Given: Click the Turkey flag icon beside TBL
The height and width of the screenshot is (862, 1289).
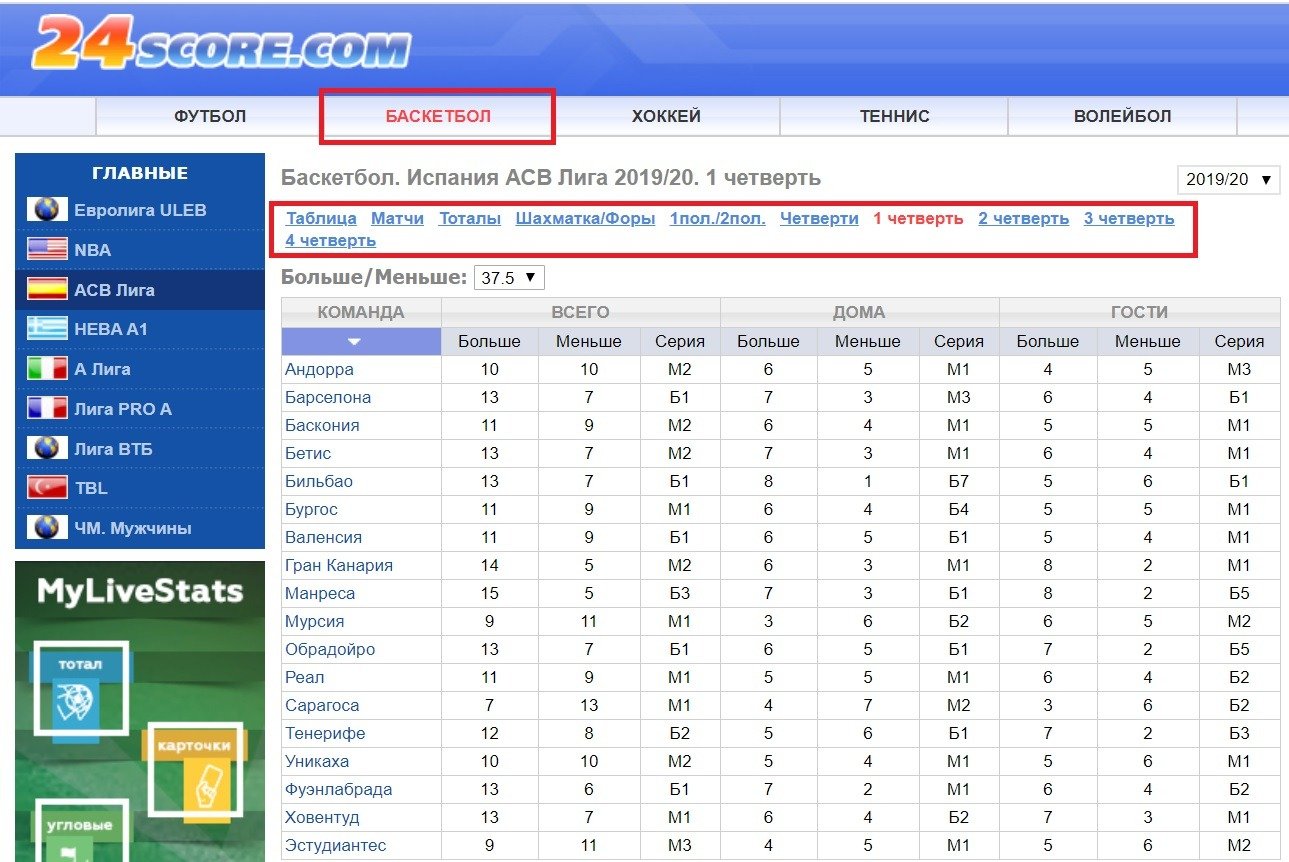Looking at the screenshot, I should pos(46,488).
